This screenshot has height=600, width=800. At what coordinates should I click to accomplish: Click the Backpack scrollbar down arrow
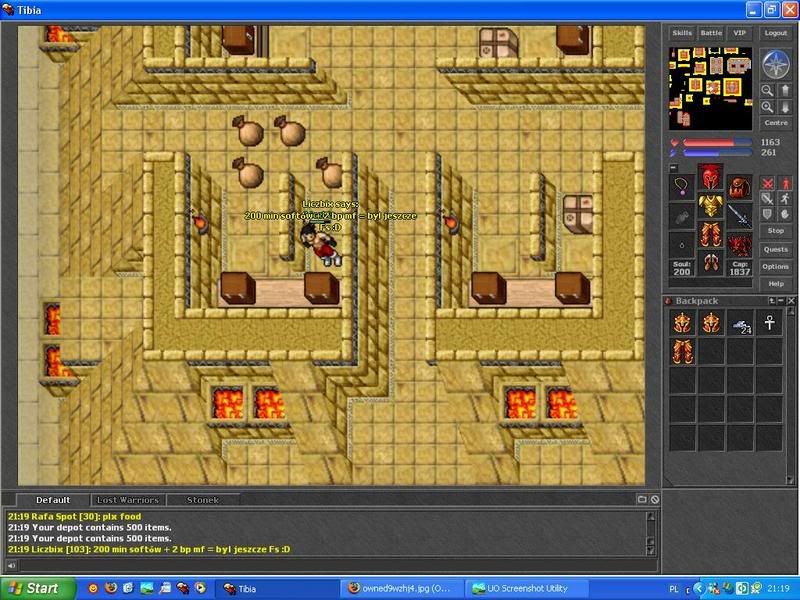point(790,480)
